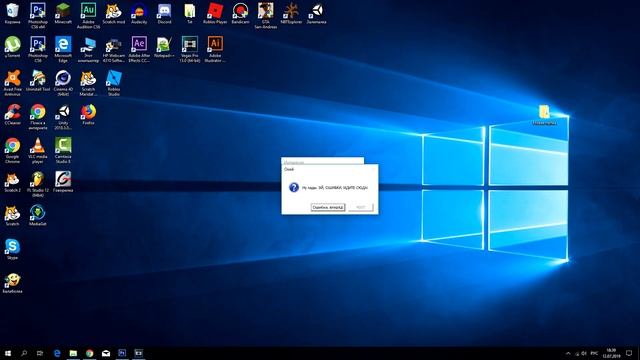640x360 pixels.
Task: Open the clock and calendar flyout
Action: point(611,353)
